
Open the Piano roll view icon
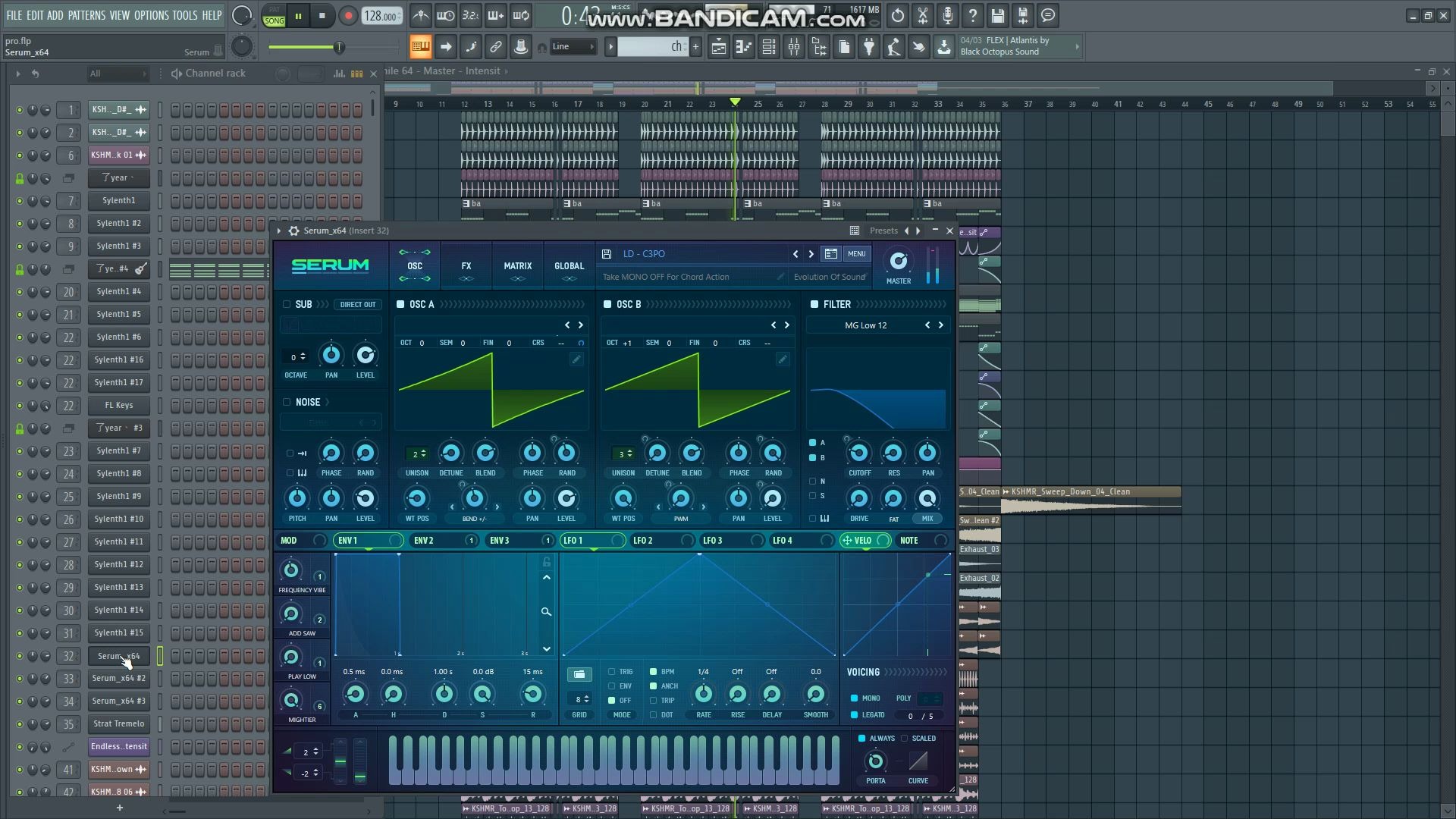tap(744, 47)
